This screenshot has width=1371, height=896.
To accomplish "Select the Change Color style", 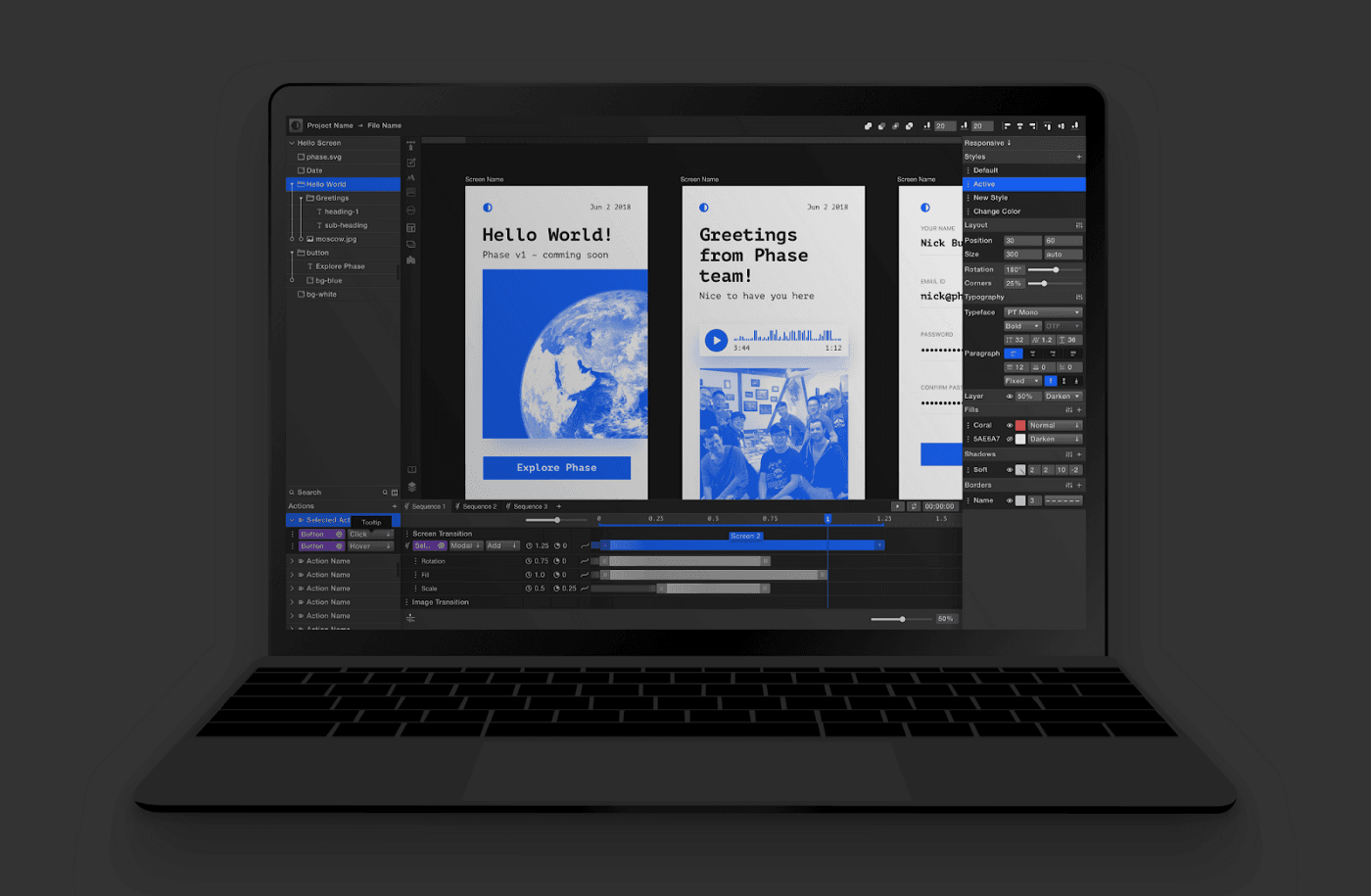I will pos(1024,212).
